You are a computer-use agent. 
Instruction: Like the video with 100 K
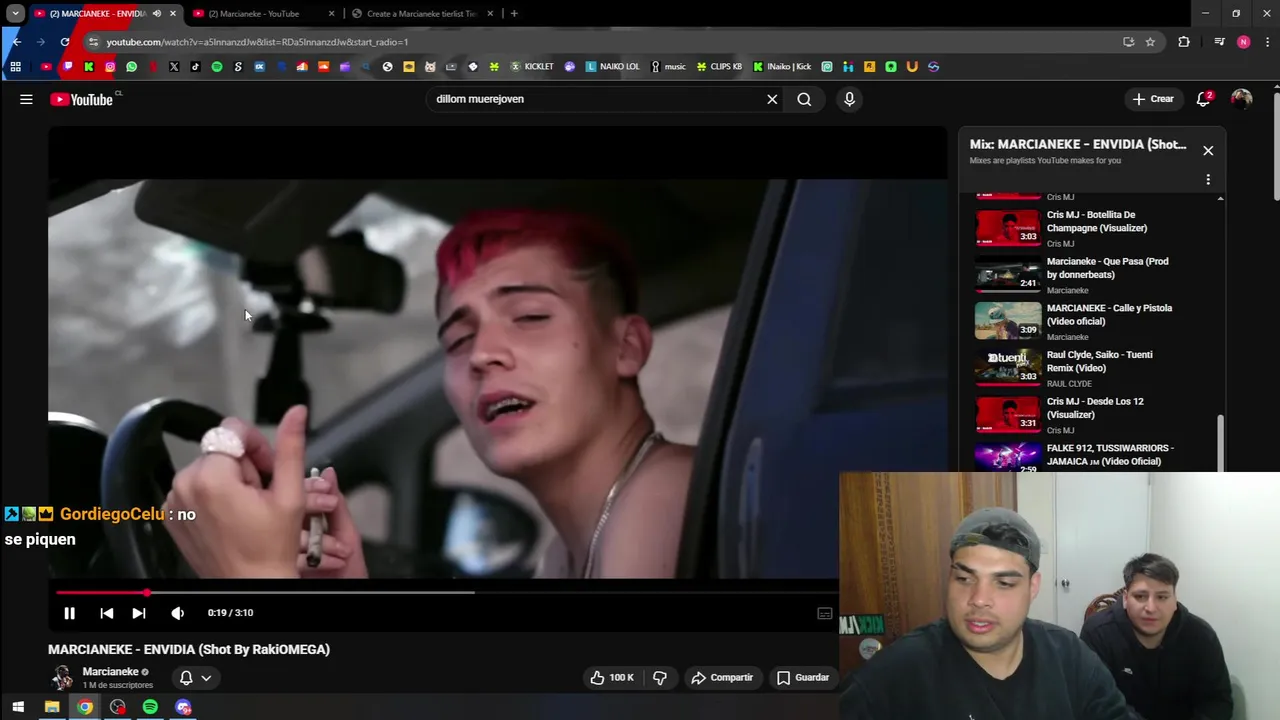(x=611, y=677)
